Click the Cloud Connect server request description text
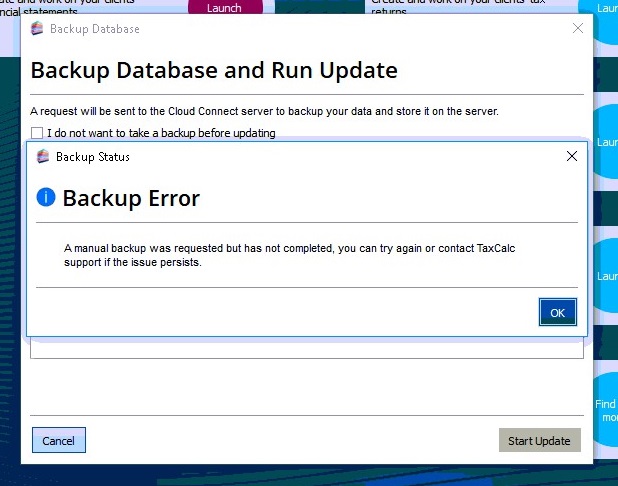618x486 pixels. 264,111
